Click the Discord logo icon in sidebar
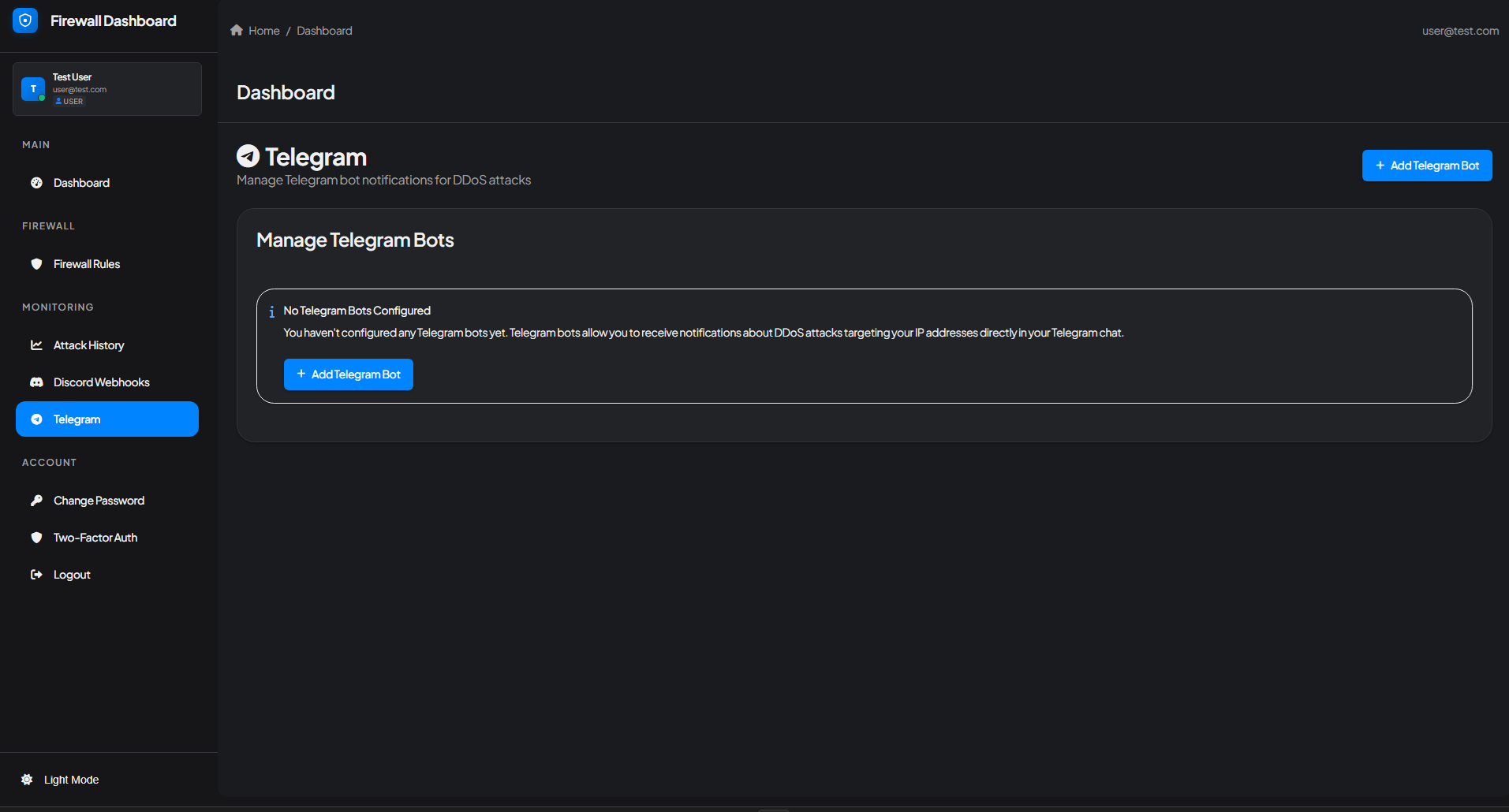1509x812 pixels. [x=36, y=382]
